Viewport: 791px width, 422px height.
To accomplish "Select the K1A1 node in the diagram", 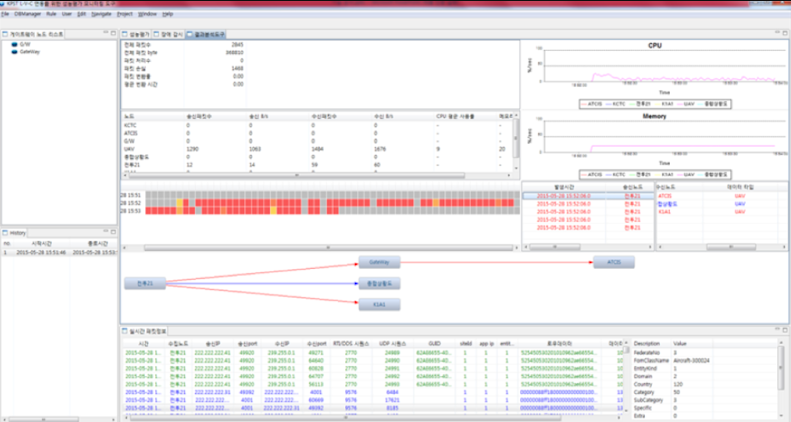I will [x=379, y=303].
